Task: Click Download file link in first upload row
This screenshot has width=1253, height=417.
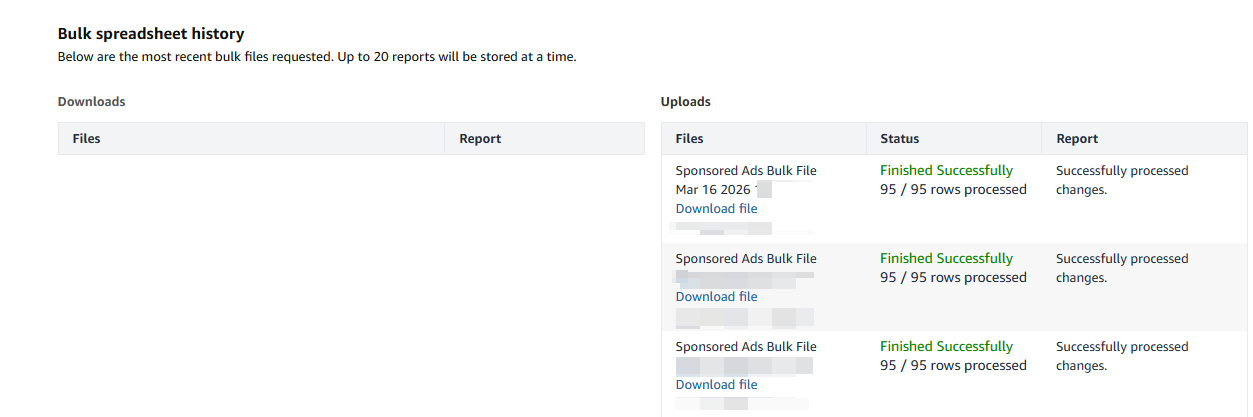Action: coord(716,209)
